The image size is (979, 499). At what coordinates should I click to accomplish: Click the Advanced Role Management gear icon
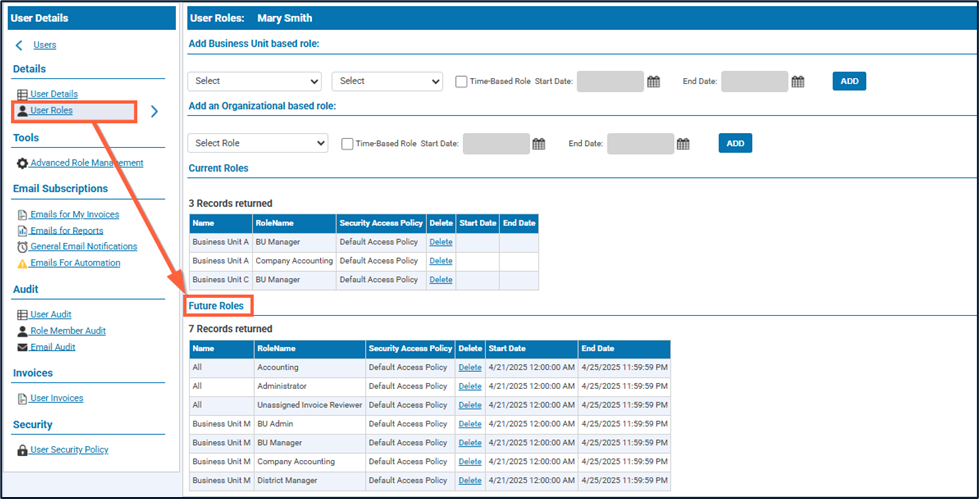pyautogui.click(x=22, y=163)
